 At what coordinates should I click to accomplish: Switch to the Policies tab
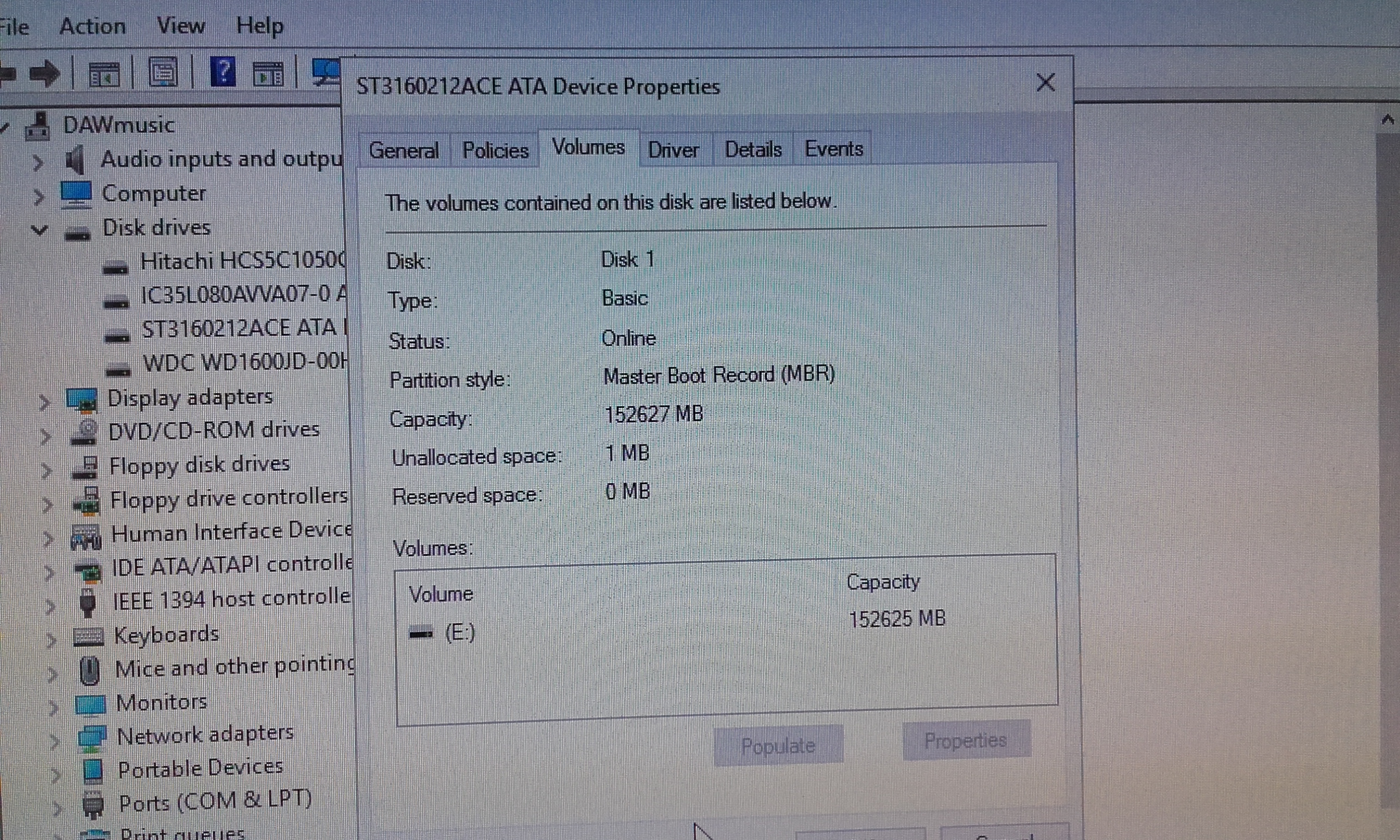[495, 150]
